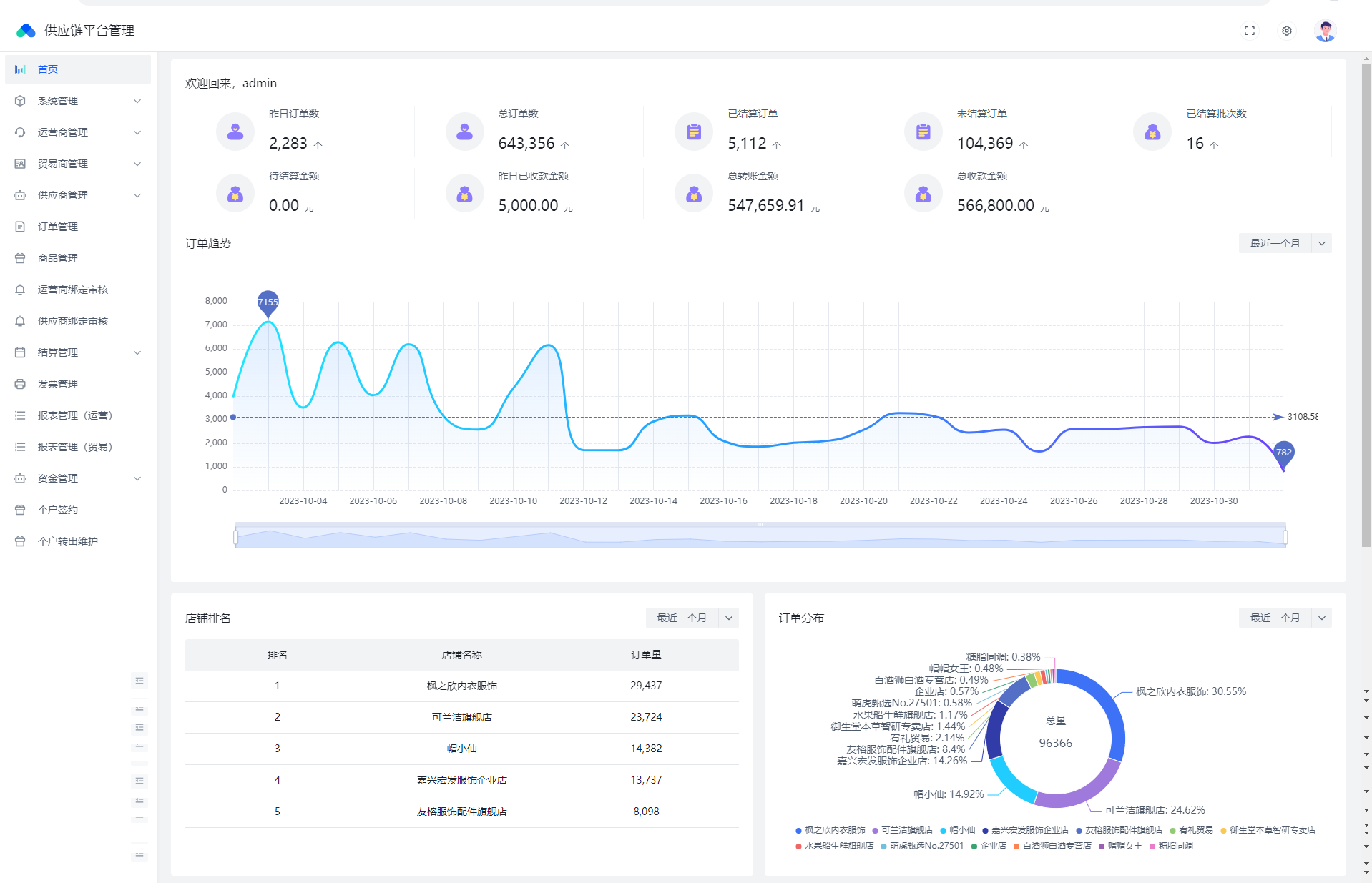The height and width of the screenshot is (883, 1372).
Task: Open settings gear icon in header
Action: coord(1286,31)
